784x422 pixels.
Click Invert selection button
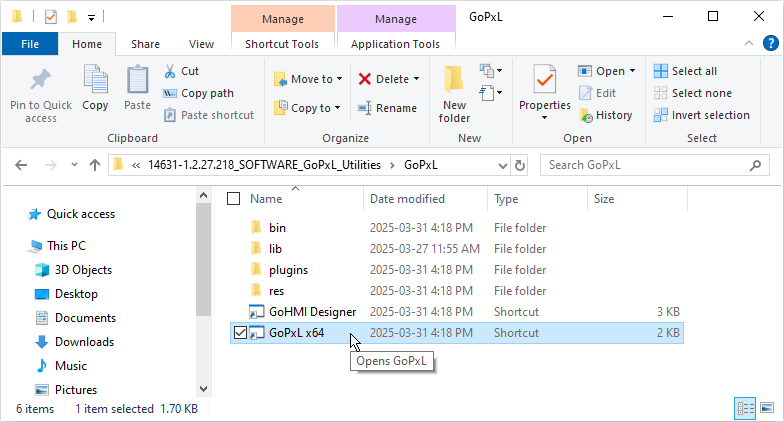[x=701, y=115]
